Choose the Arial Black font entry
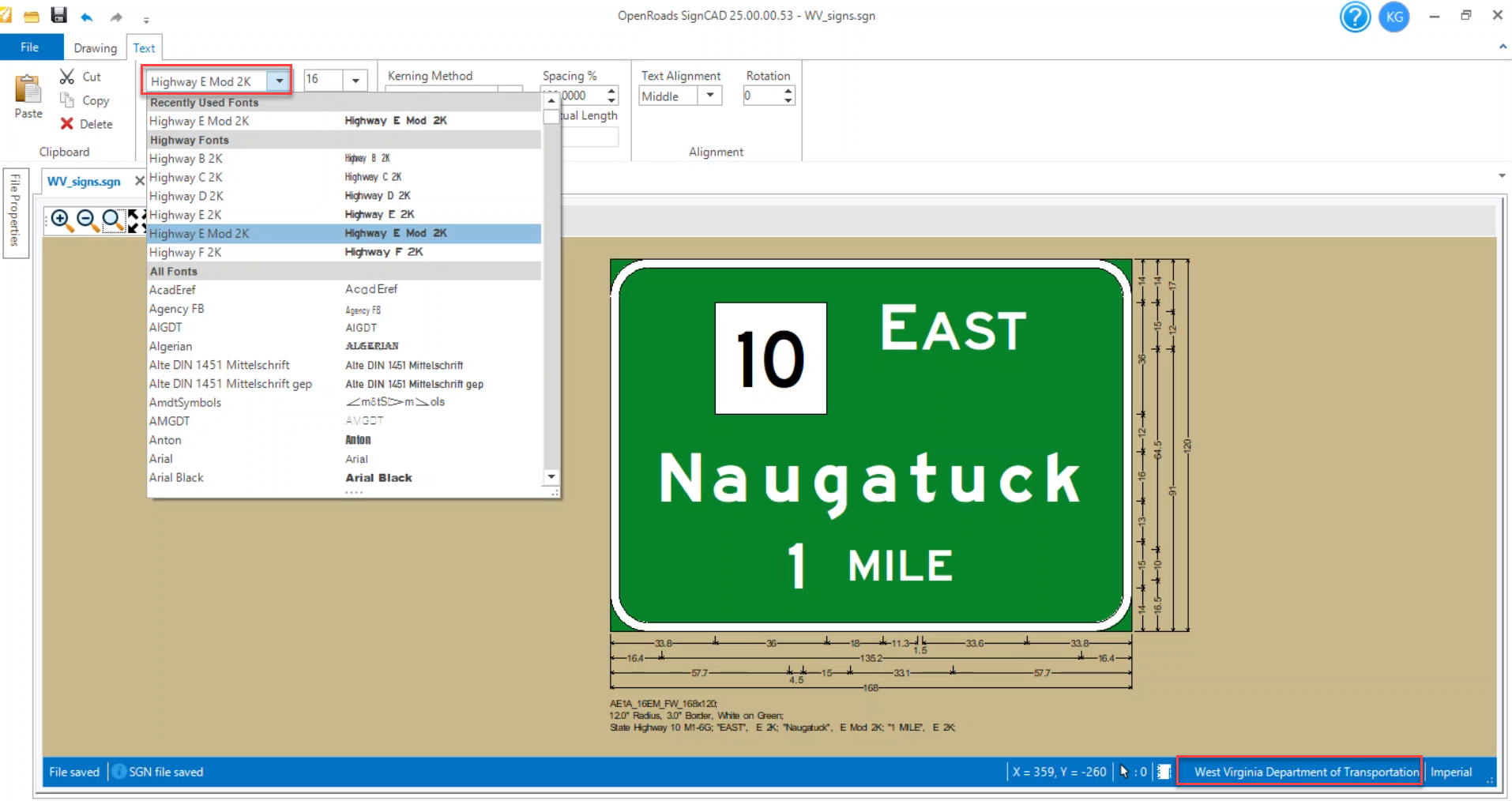This screenshot has width=1512, height=801. click(177, 478)
